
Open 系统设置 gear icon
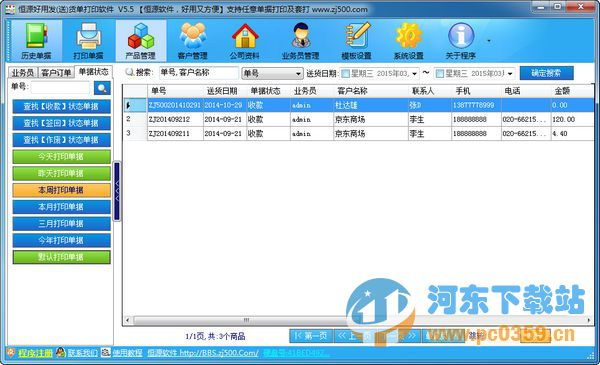(x=408, y=41)
